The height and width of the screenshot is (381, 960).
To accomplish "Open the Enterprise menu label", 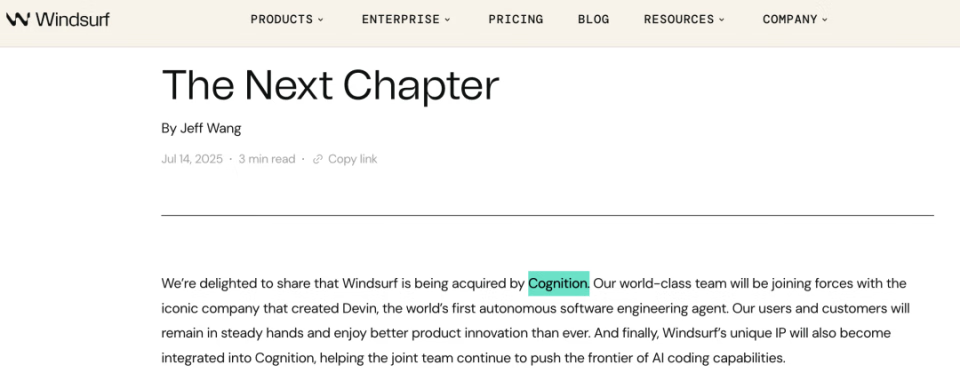I will [400, 19].
